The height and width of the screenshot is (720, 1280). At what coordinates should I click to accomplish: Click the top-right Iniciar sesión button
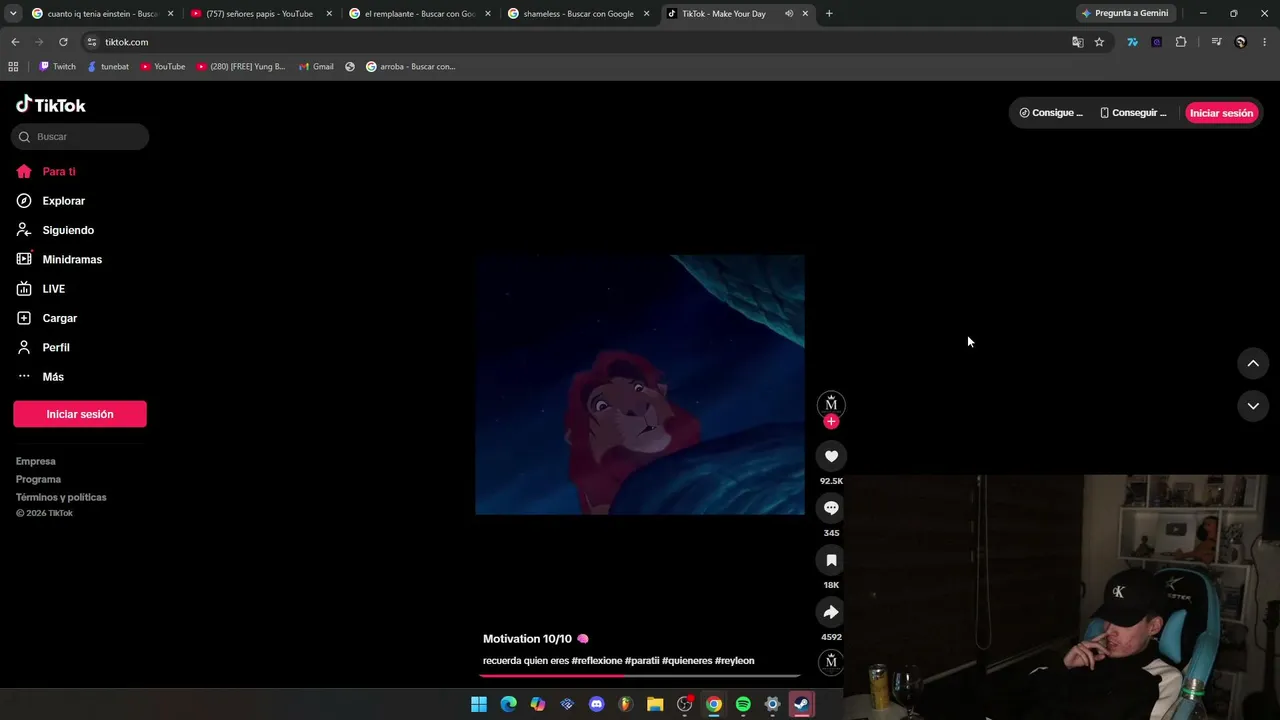tap(1221, 113)
